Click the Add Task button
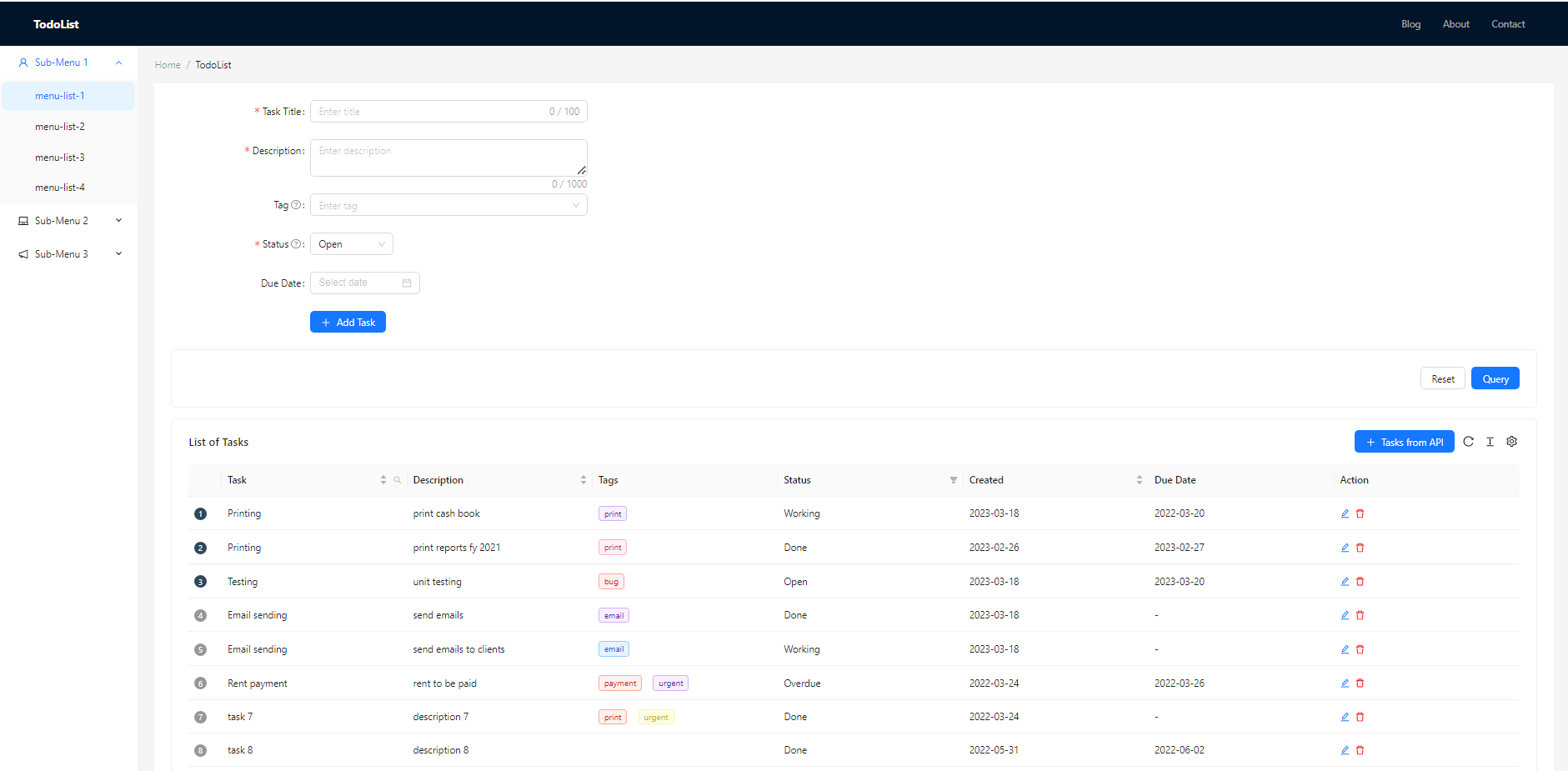 tap(348, 322)
